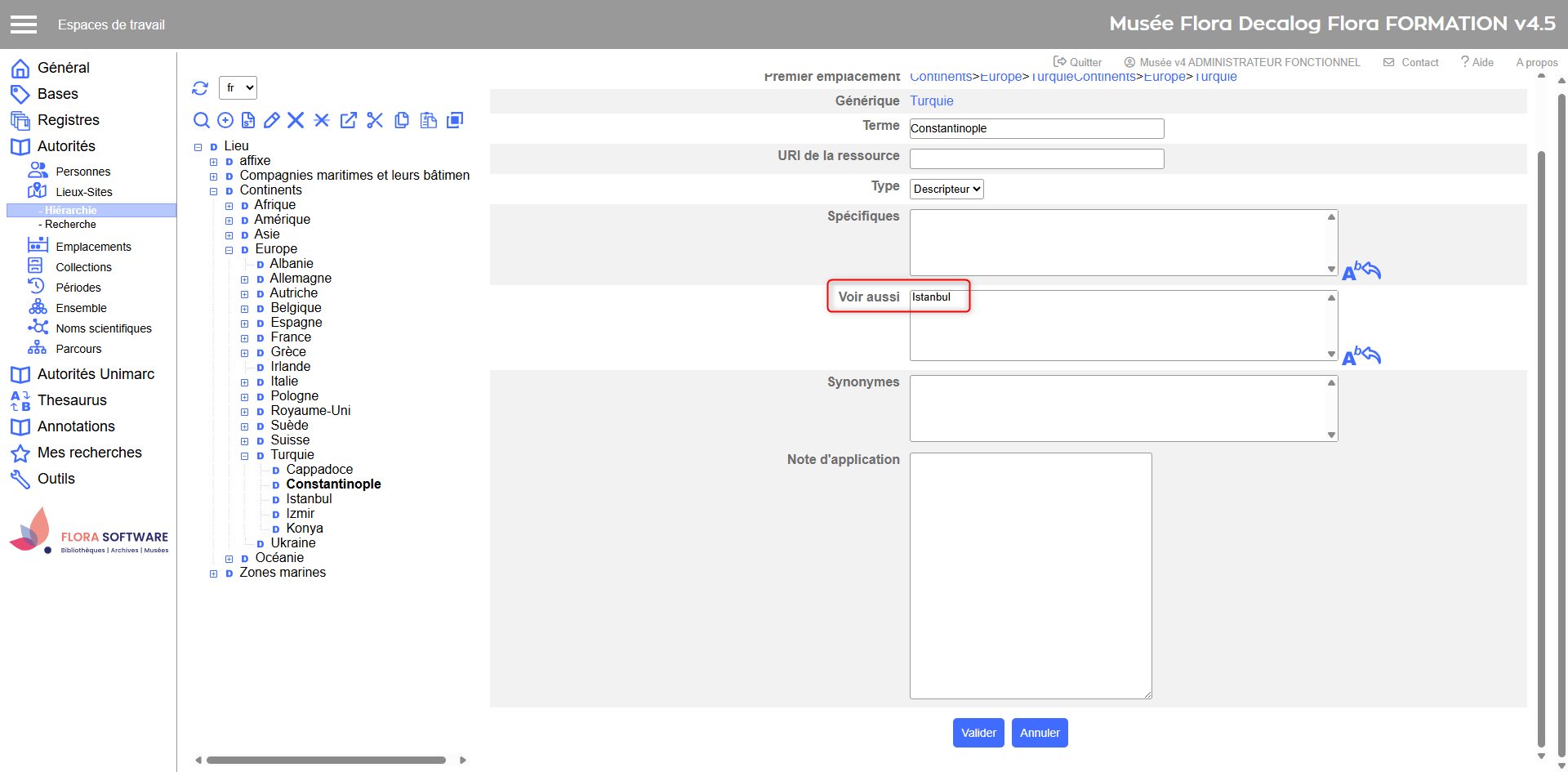This screenshot has height=772, width=1568.
Task: Click the open external link arrow icon
Action: [x=349, y=121]
